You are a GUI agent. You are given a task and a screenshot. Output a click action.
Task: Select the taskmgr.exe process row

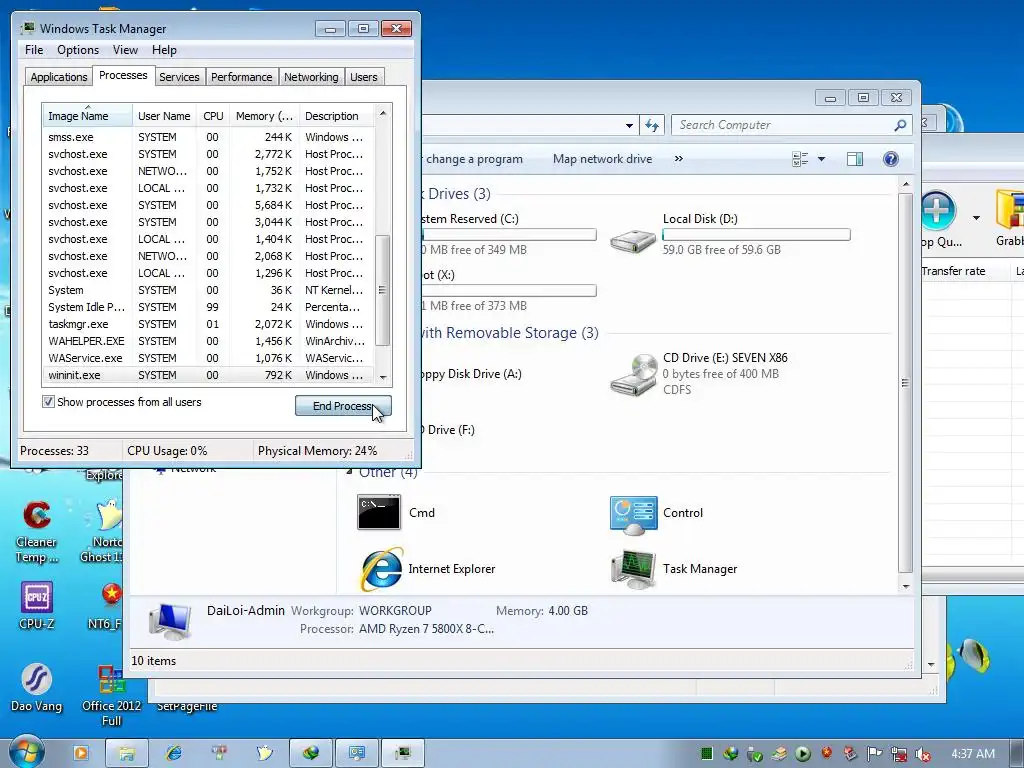coord(208,324)
